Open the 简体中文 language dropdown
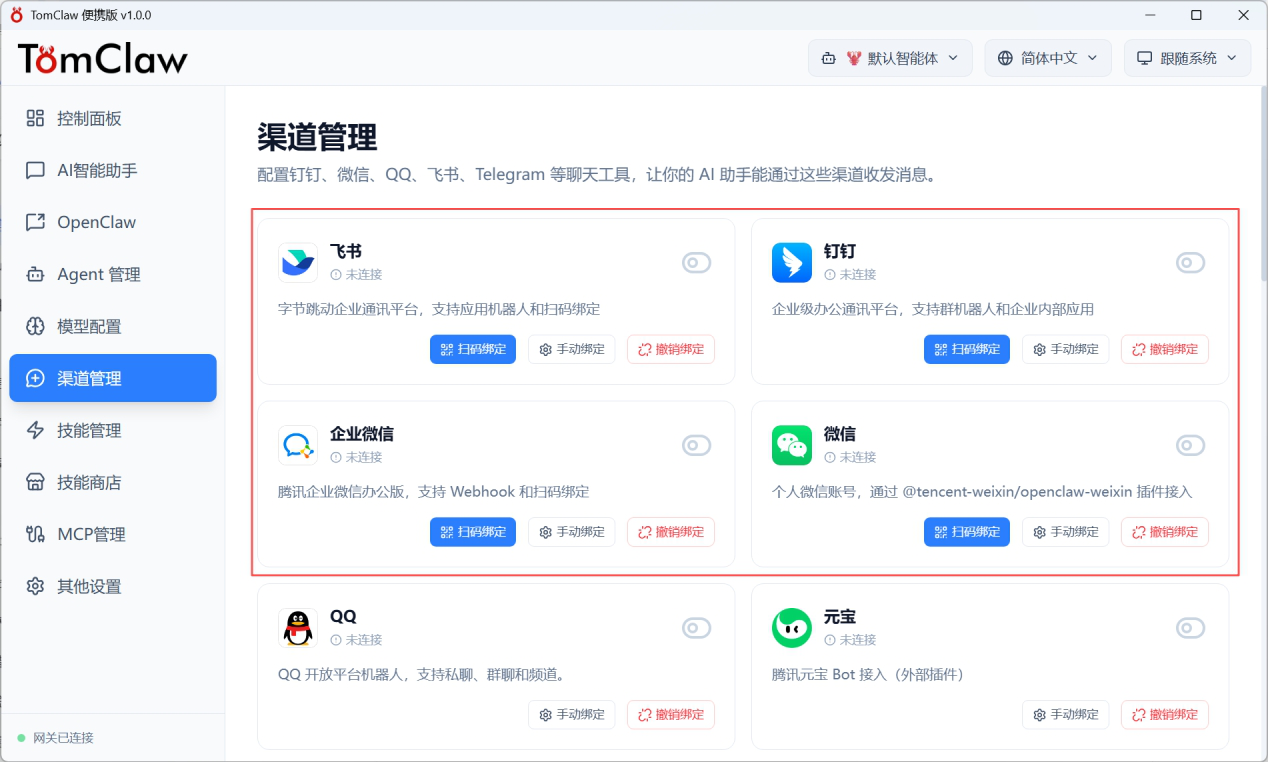This screenshot has width=1268, height=762. (x=1048, y=58)
